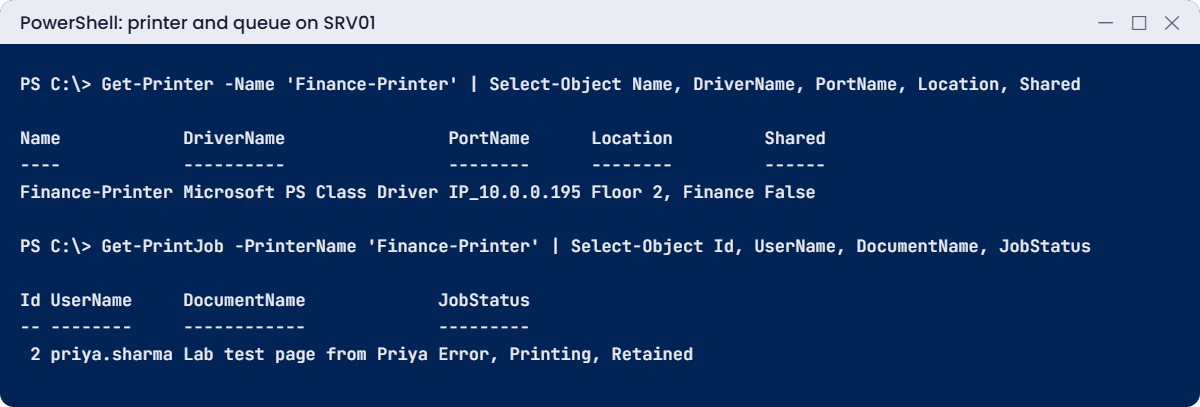Click the 'Finance-Printer' value in the Name column
Screen dimensions: 1200x407
click(96, 192)
